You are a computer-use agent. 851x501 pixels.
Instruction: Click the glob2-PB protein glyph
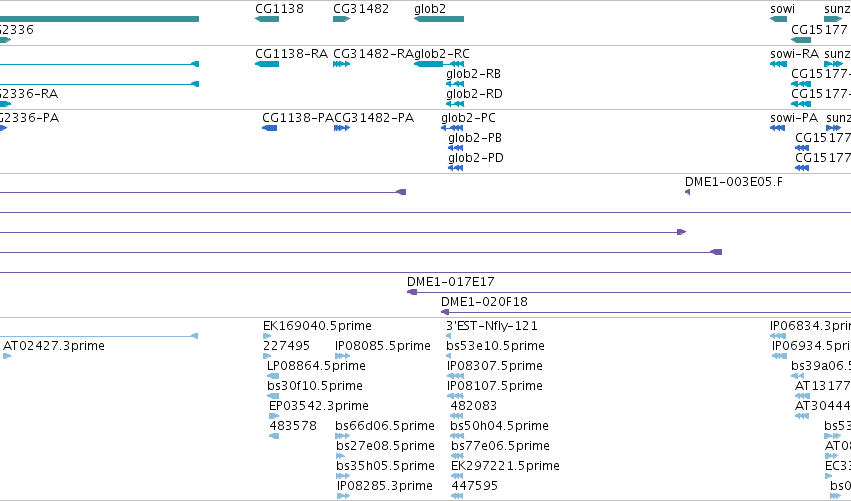pyautogui.click(x=455, y=148)
